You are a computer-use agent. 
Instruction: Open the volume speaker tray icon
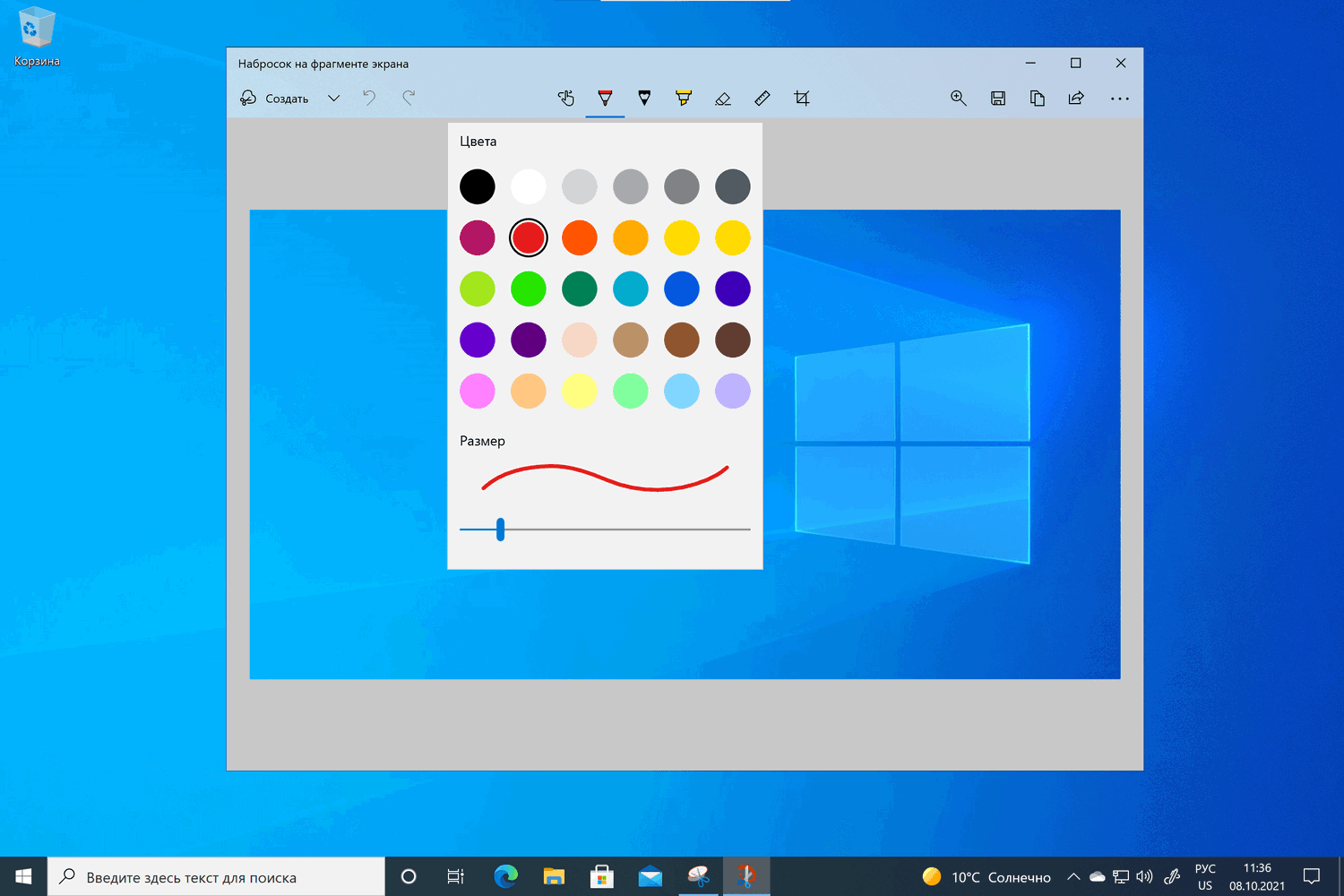[x=1144, y=876]
